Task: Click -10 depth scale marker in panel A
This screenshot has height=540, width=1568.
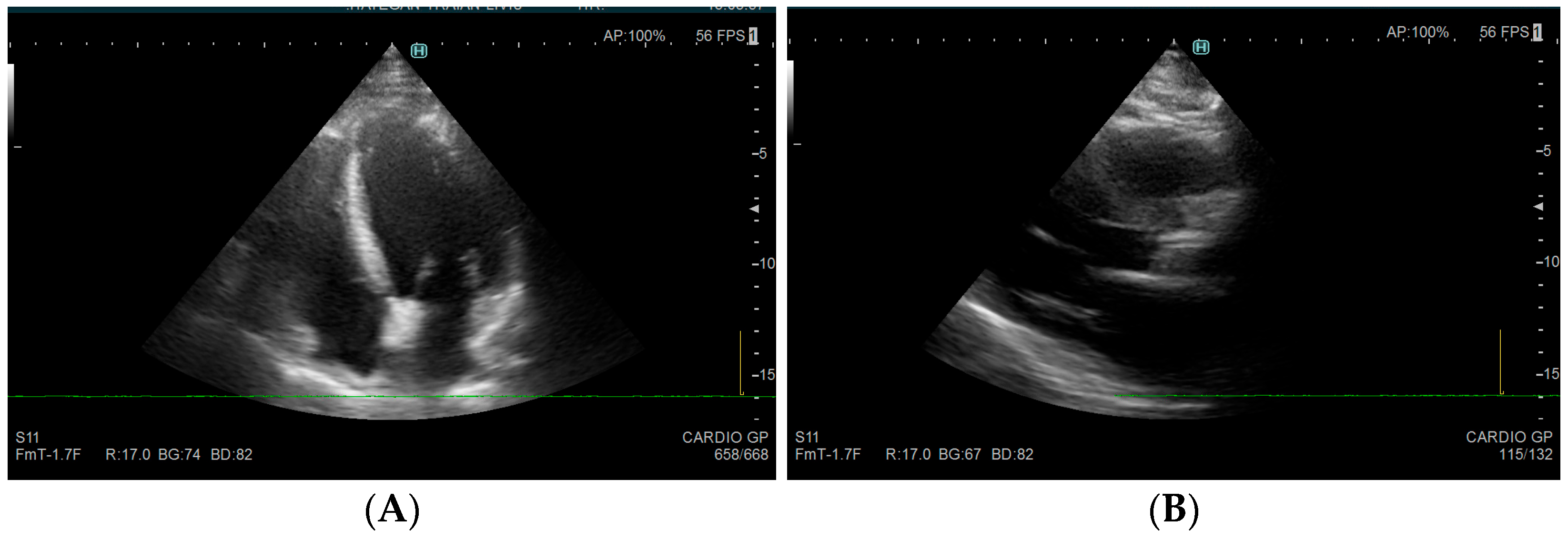Action: tap(763, 263)
